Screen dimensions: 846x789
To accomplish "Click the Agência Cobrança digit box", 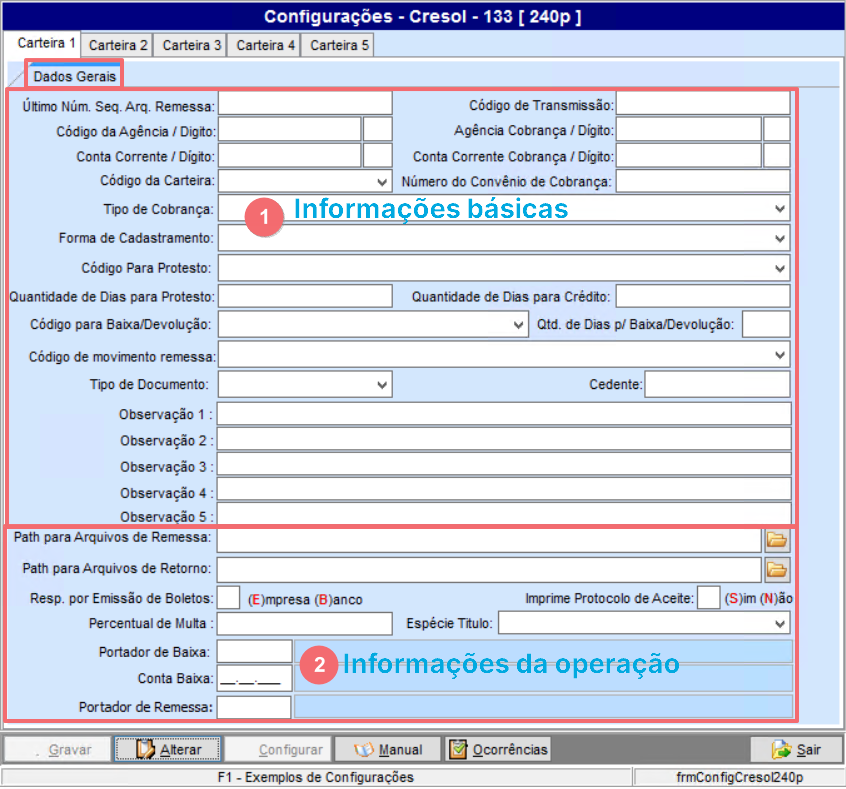I will 776,130.
